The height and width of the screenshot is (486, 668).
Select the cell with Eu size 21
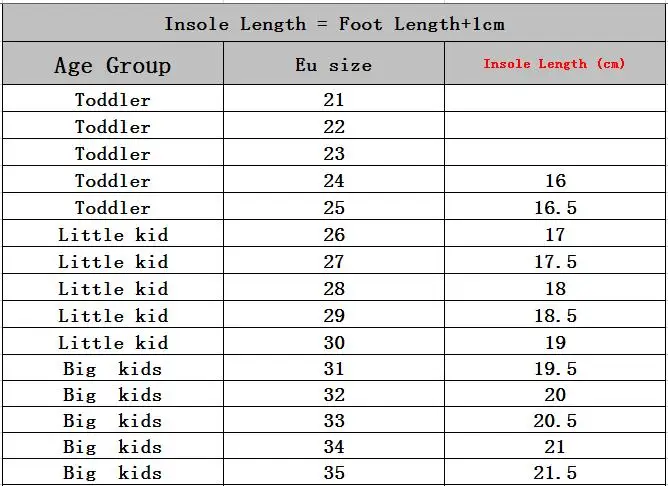tap(334, 98)
